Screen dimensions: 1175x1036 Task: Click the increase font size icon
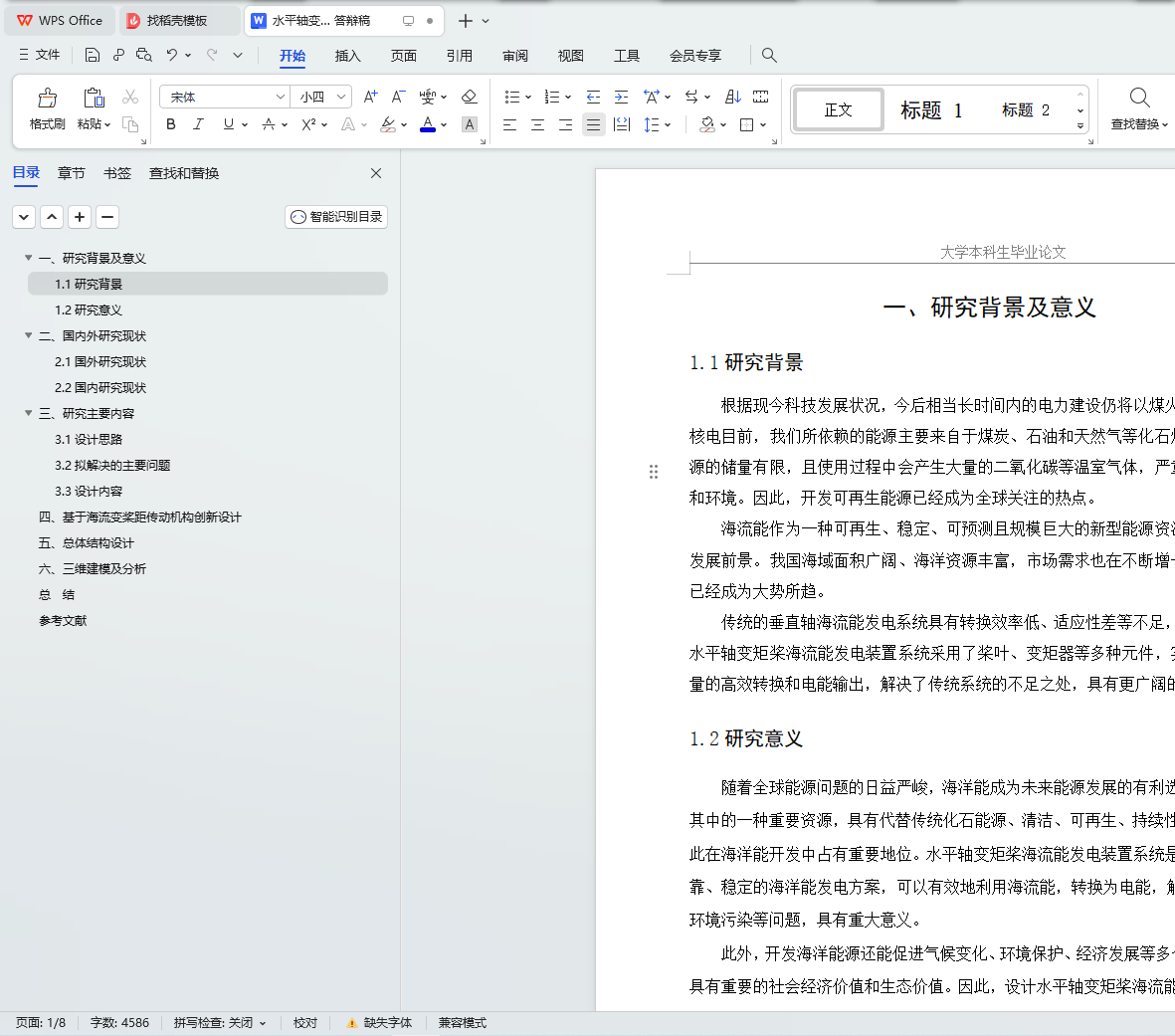(x=370, y=97)
